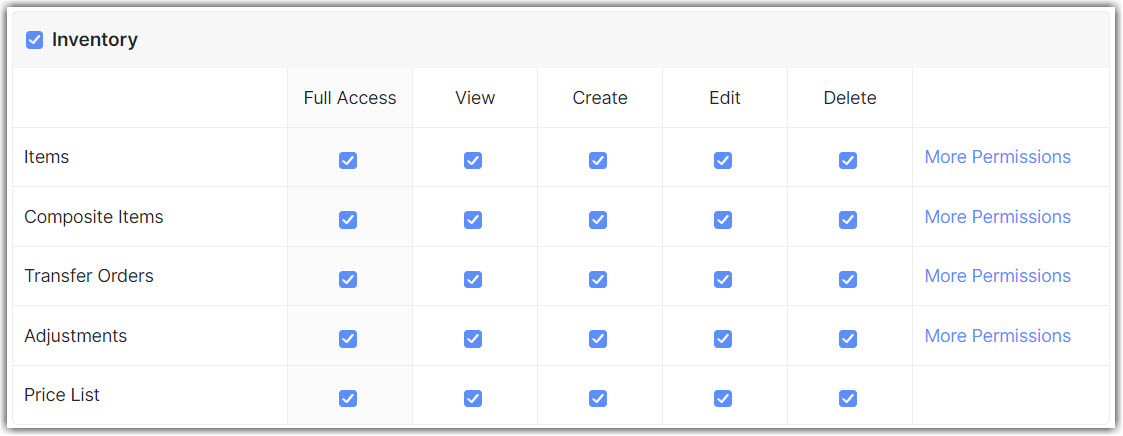Uncheck Edit permission for Adjustments
The image size is (1123, 436).
(x=723, y=339)
